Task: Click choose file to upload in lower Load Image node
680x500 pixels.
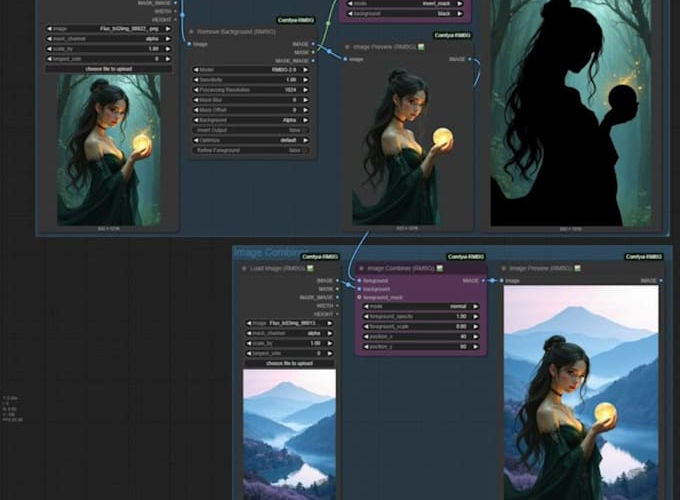Action: click(290, 363)
